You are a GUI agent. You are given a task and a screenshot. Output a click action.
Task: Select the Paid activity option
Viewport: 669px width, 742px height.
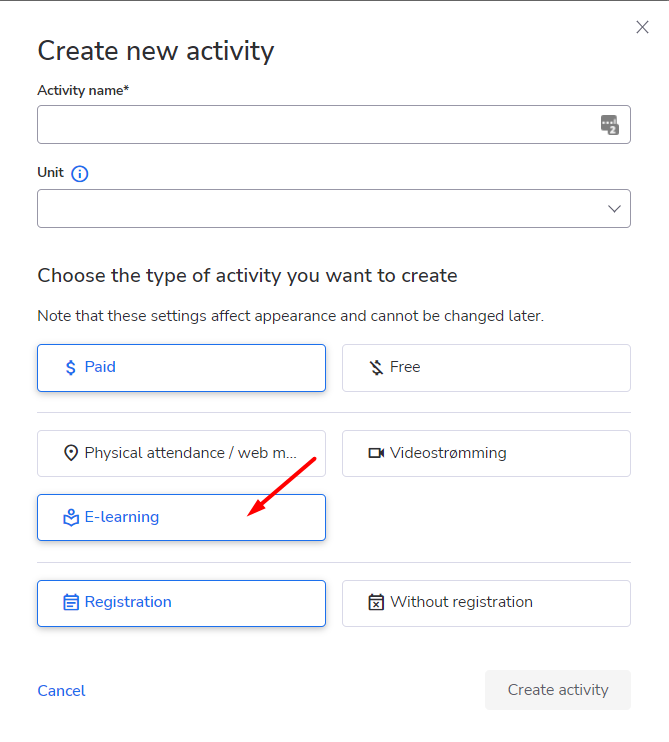(x=182, y=368)
